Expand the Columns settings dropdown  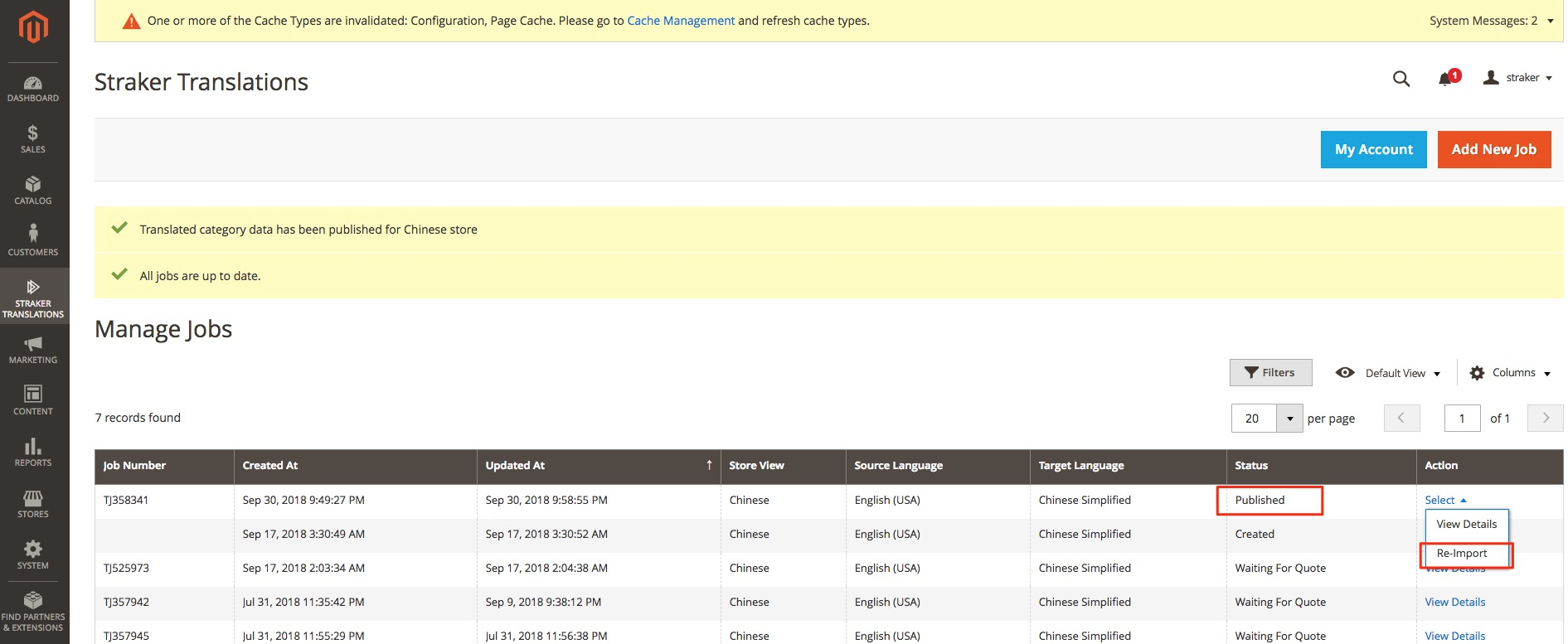coord(1510,373)
